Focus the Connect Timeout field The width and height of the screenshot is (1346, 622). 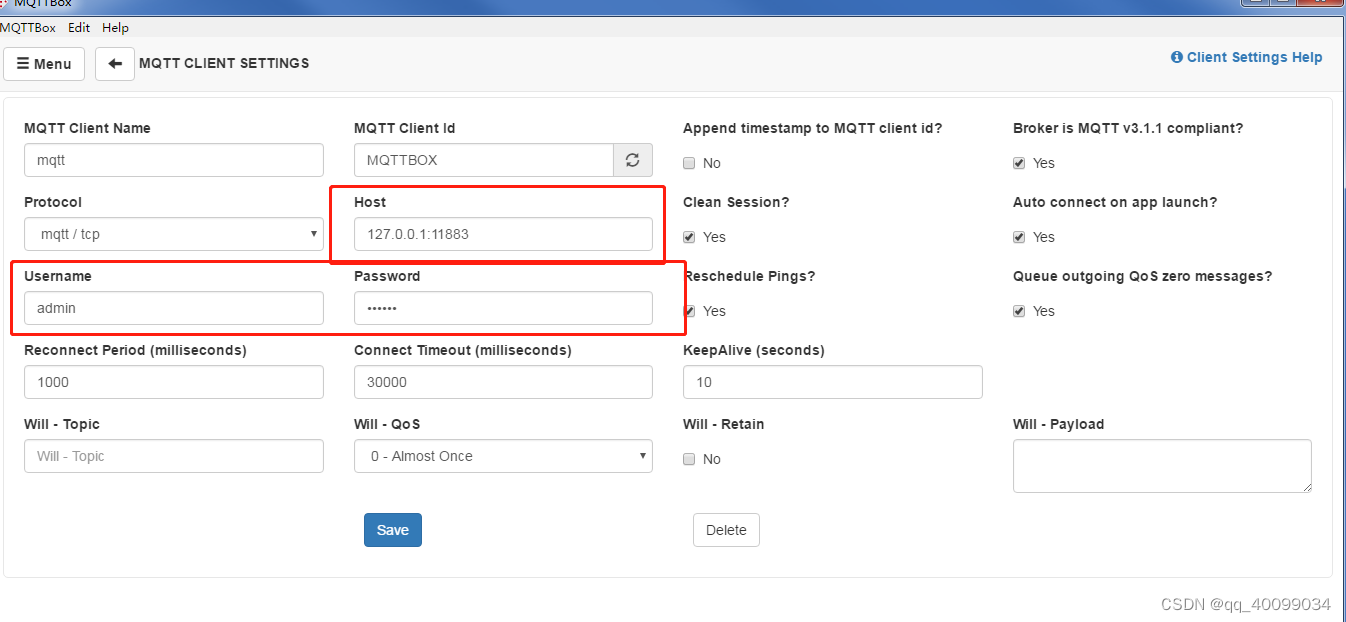[503, 382]
